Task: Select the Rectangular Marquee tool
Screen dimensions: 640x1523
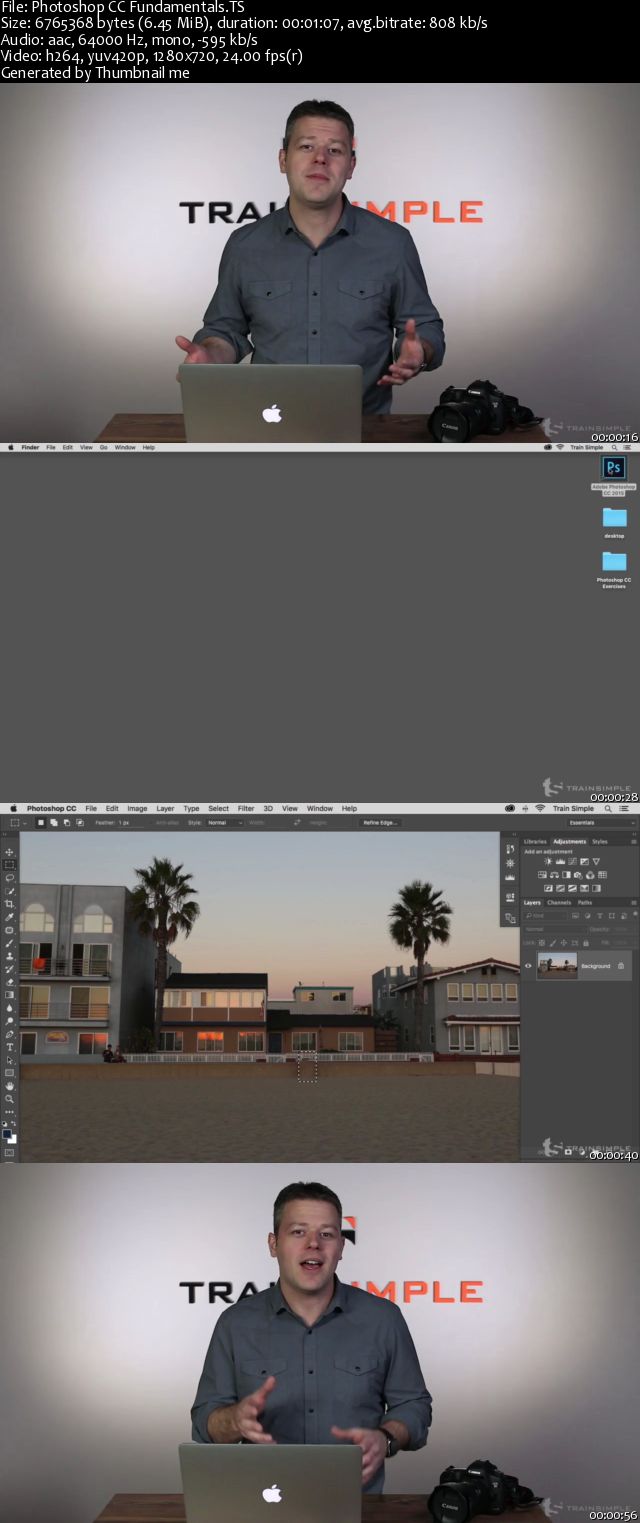Action: [x=9, y=865]
